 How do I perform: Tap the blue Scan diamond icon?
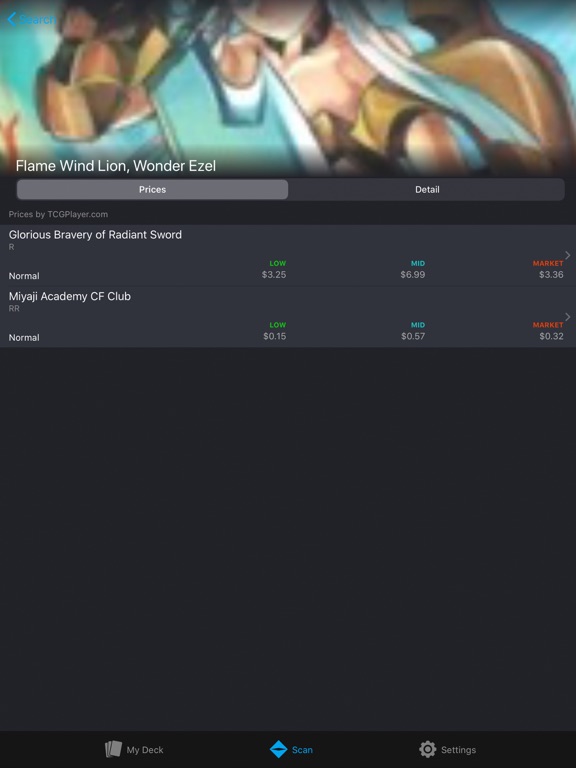(x=279, y=749)
